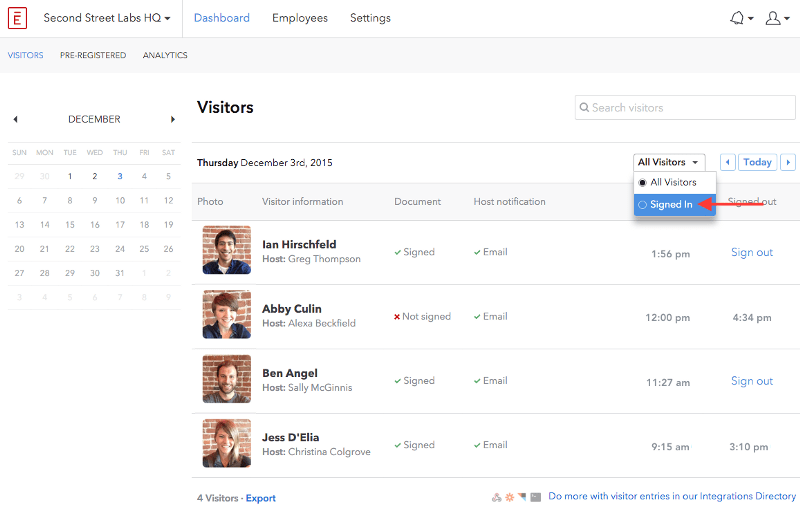This screenshot has width=800, height=518.
Task: Switch to the Analytics sub-tab
Action: tap(165, 55)
